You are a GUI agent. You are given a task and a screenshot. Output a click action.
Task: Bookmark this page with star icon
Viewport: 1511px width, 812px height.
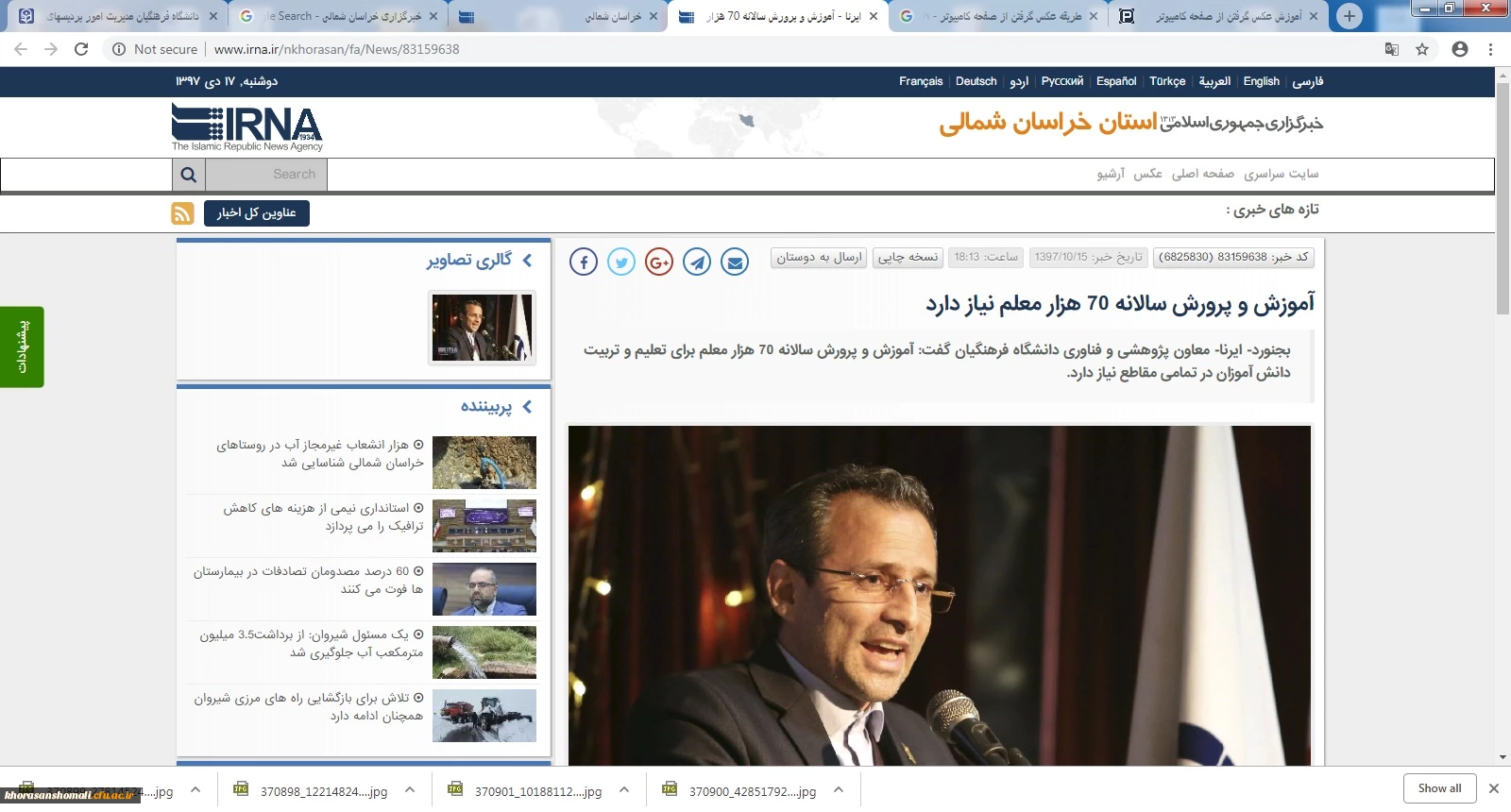pos(1422,49)
